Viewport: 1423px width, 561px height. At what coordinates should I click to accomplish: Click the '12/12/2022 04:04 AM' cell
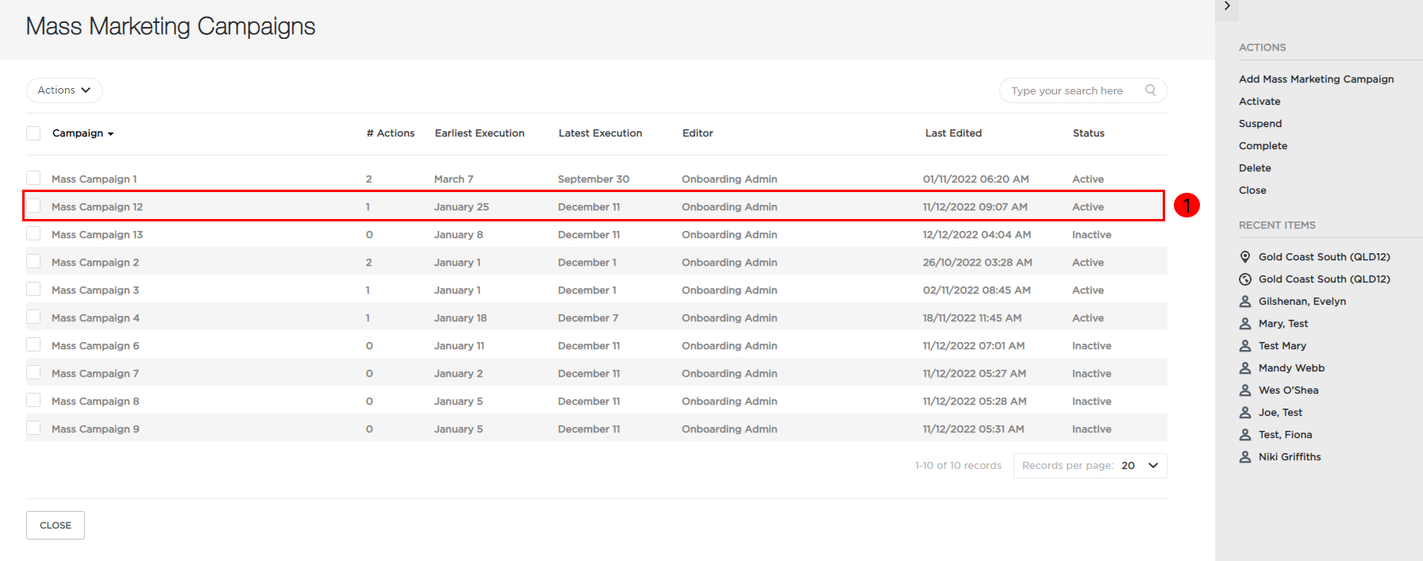(x=977, y=235)
